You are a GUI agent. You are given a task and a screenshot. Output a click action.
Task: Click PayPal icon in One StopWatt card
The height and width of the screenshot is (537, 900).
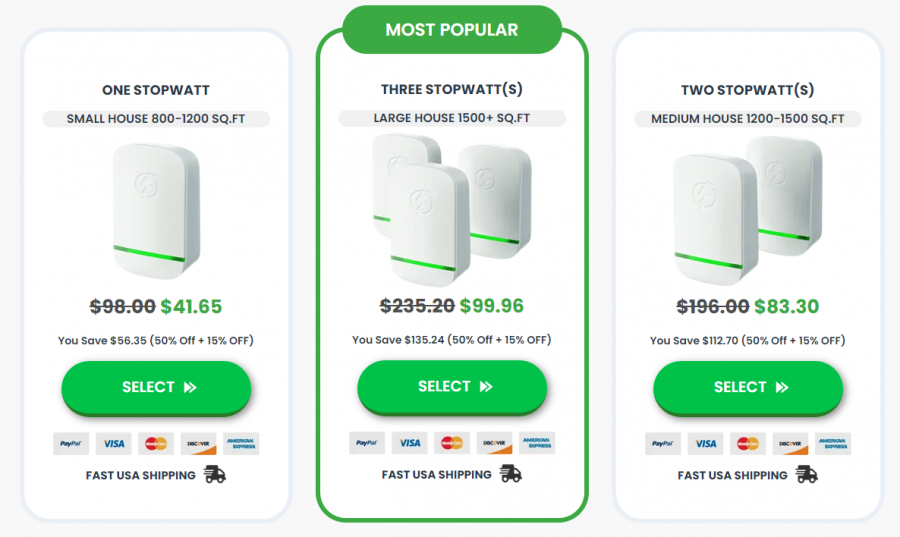point(70,443)
